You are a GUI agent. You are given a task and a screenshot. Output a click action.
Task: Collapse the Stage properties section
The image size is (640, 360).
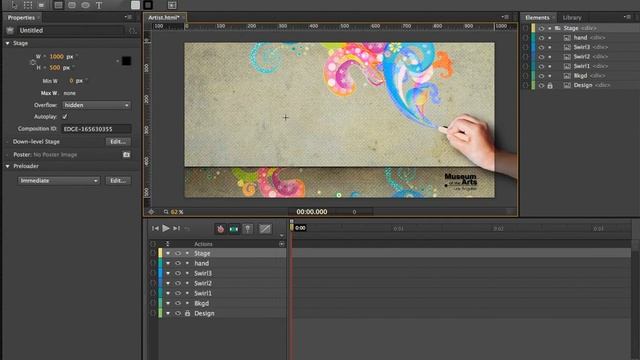click(x=7, y=43)
